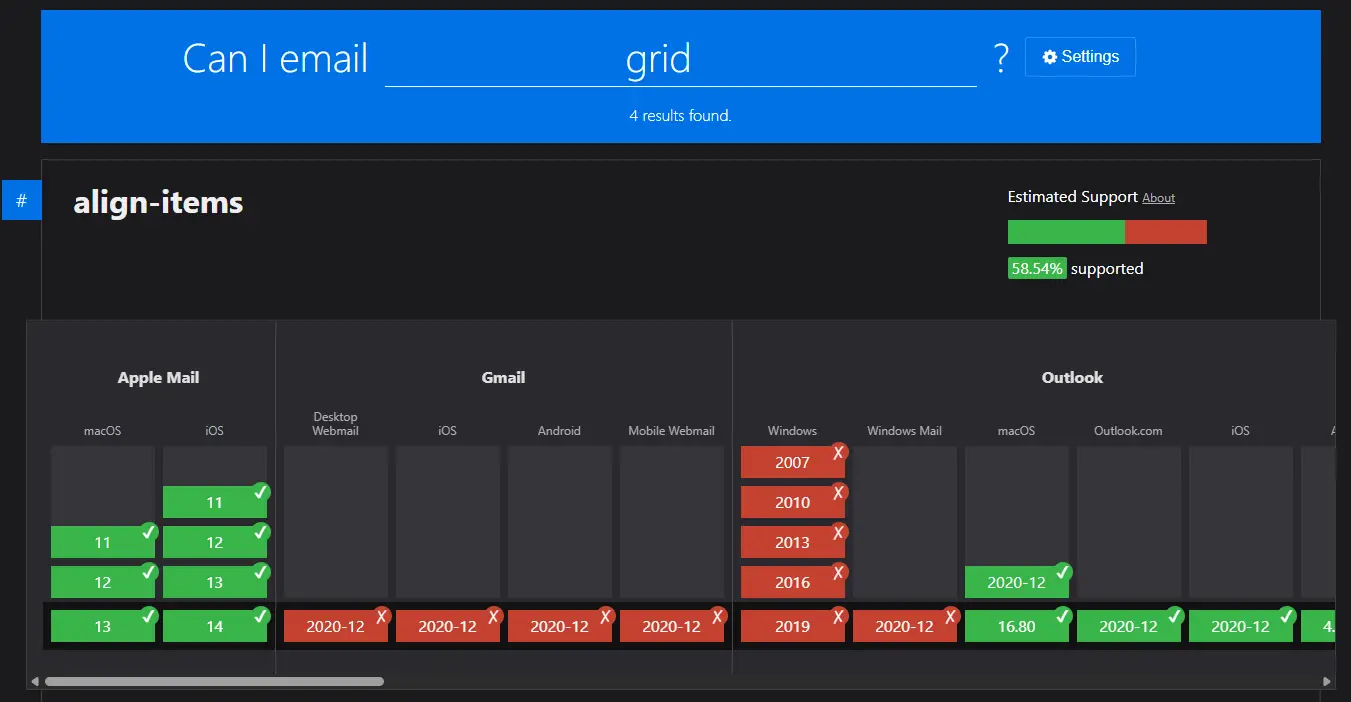Click Outlook Windows 2013 cell
The width and height of the screenshot is (1351, 702).
(x=793, y=542)
